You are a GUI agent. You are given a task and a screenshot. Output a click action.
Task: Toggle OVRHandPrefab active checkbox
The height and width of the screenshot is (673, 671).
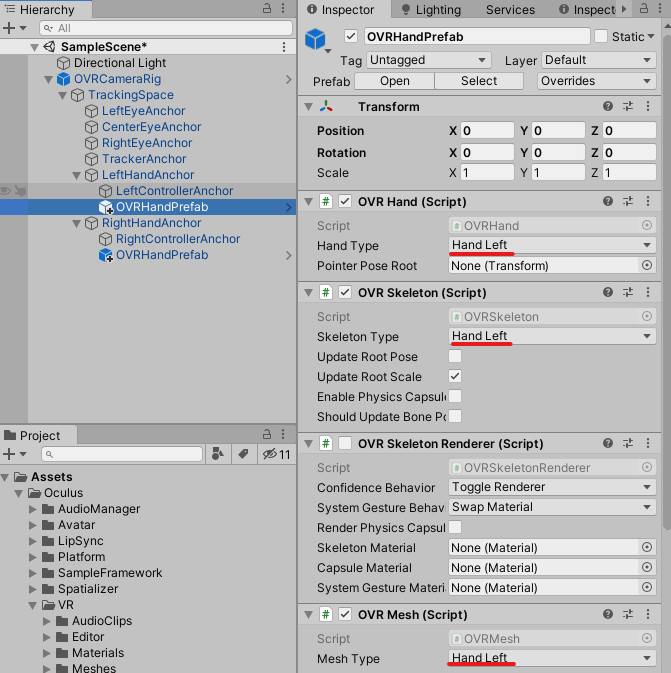351,36
